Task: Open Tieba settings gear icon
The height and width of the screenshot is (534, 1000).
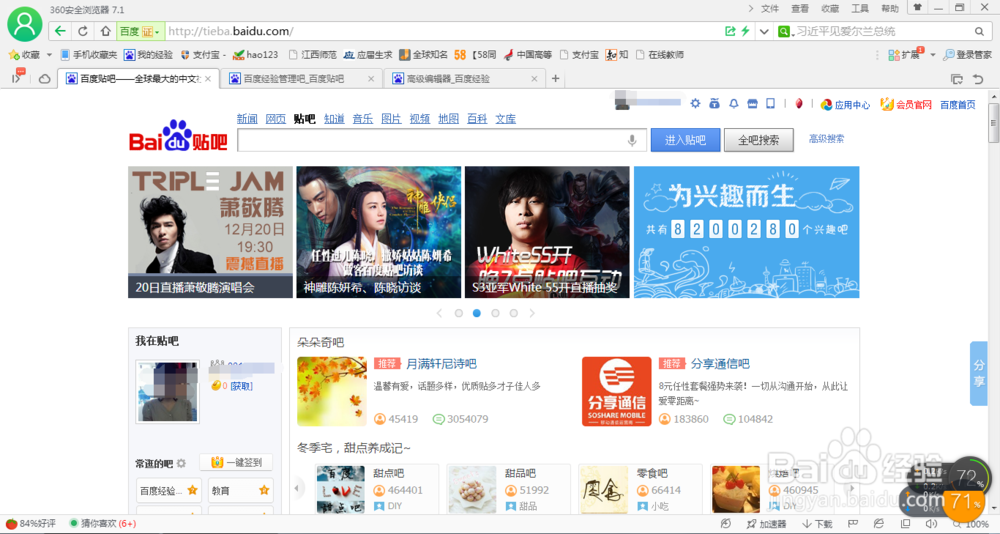Action: 695,103
